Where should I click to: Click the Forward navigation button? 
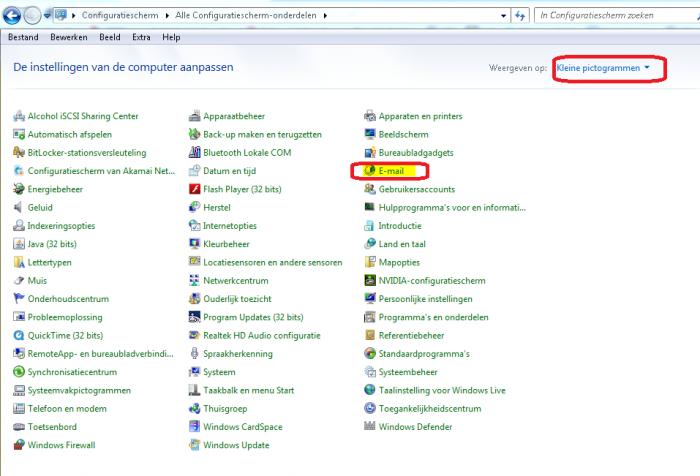tap(32, 16)
